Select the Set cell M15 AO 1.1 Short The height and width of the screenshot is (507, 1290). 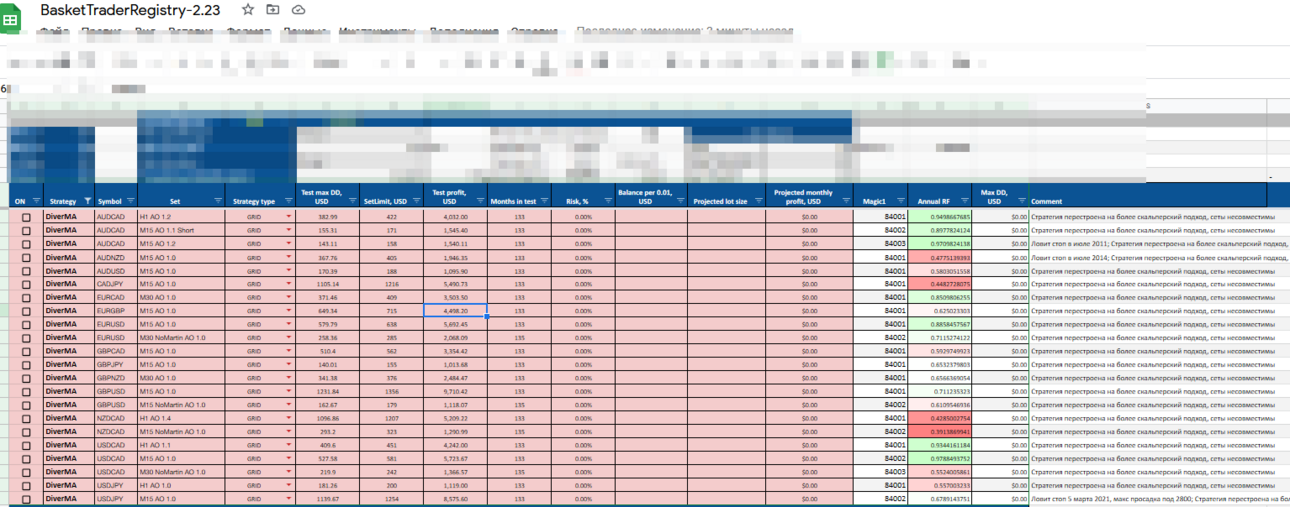point(180,230)
